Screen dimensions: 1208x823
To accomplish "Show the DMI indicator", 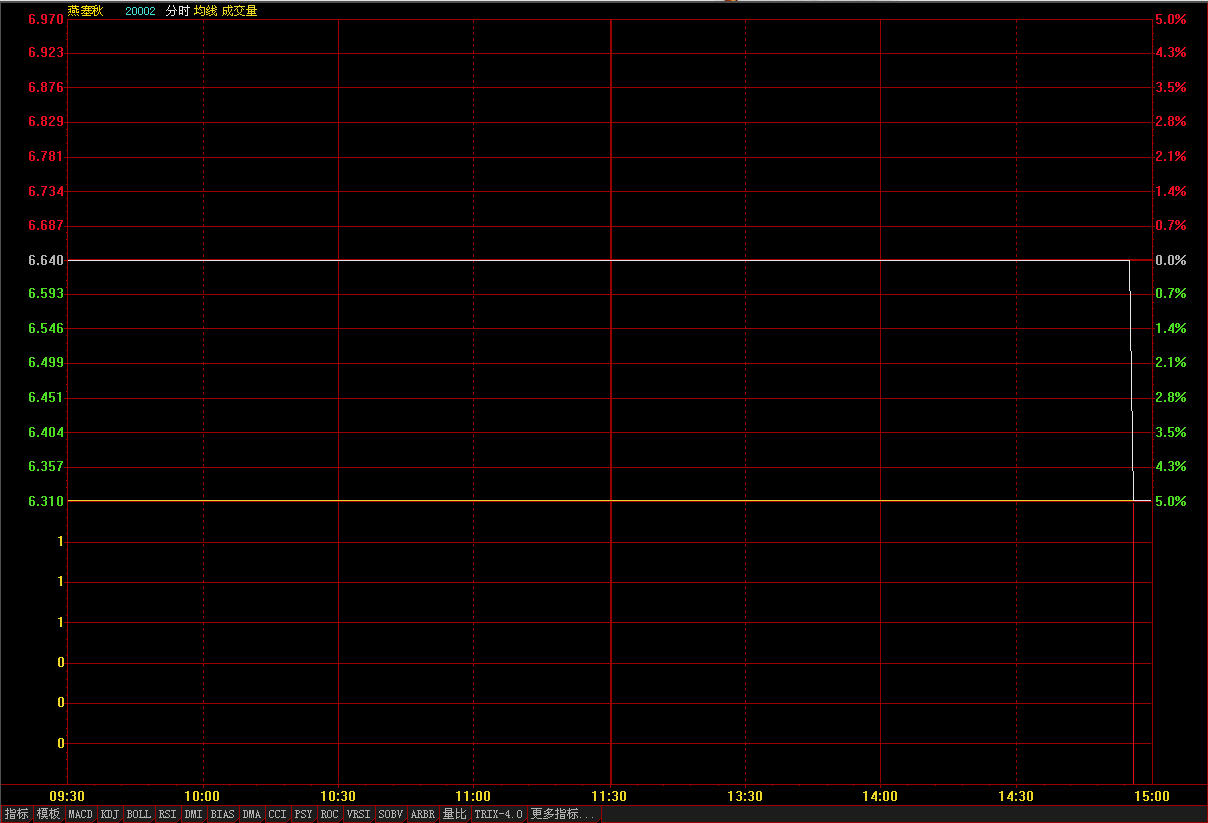I will pos(193,814).
